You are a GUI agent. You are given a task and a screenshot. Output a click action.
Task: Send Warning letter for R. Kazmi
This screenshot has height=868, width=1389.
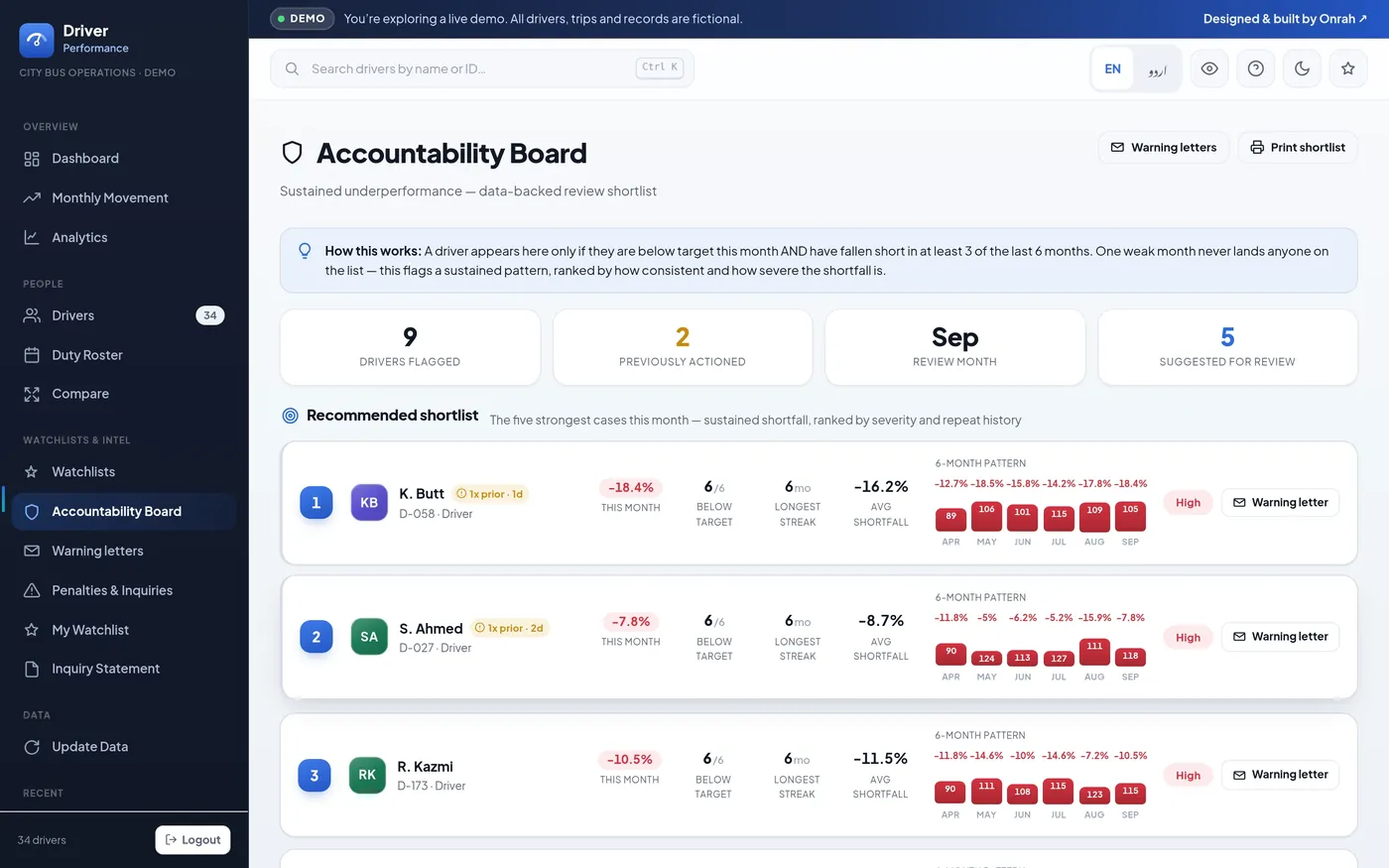tap(1280, 775)
